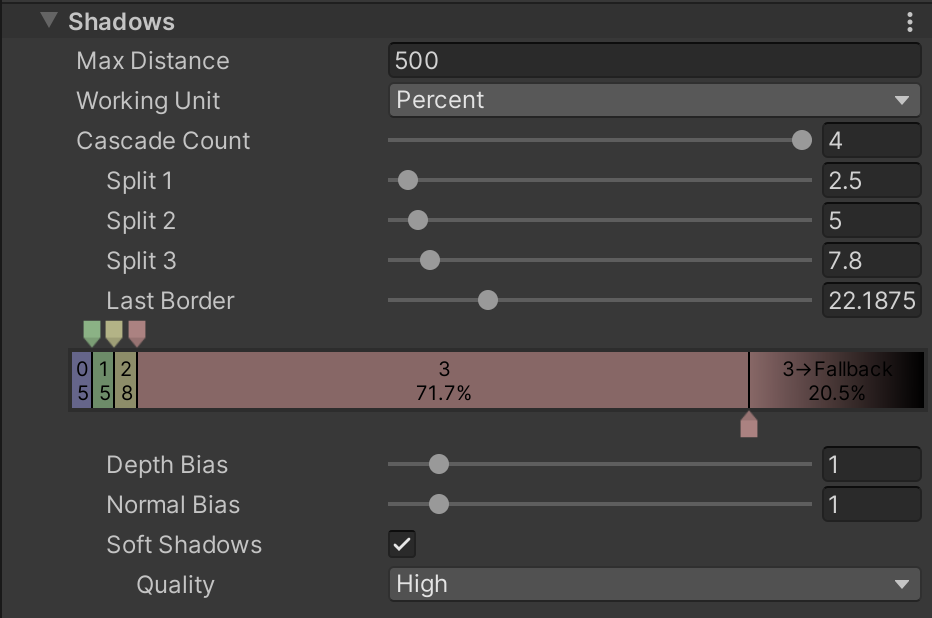Click the pink cascade split handle on top
Image resolution: width=932 pixels, height=618 pixels.
coord(137,332)
